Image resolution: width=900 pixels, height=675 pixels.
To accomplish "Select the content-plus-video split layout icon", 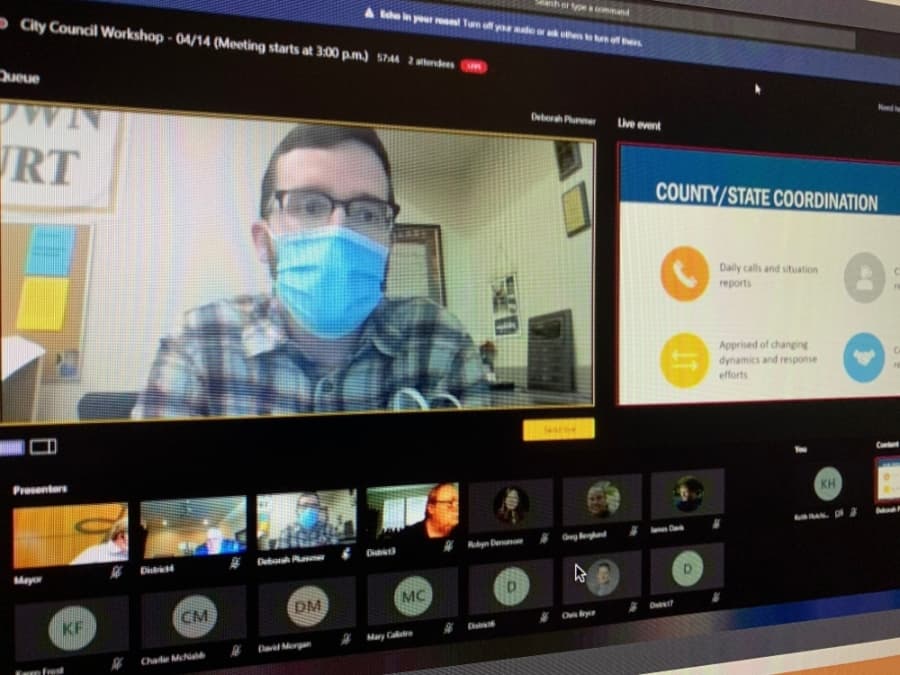I will [x=44, y=447].
